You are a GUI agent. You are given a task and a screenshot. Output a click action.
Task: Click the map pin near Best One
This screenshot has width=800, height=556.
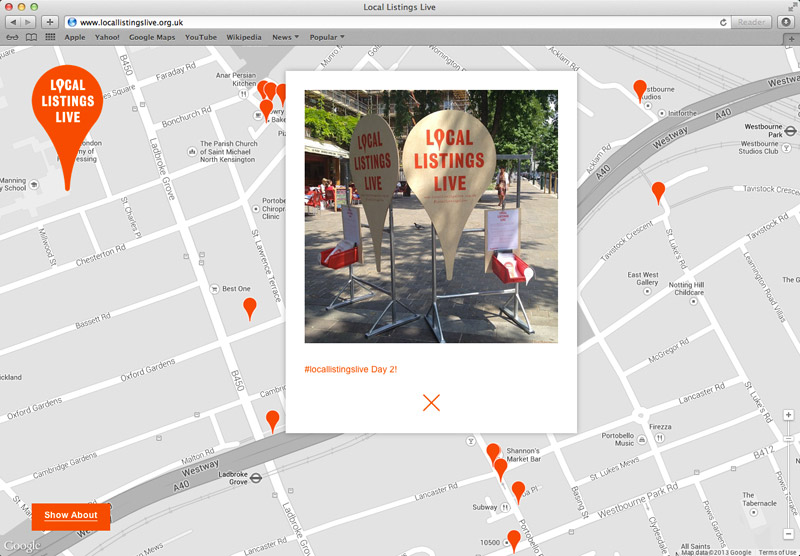(x=249, y=309)
